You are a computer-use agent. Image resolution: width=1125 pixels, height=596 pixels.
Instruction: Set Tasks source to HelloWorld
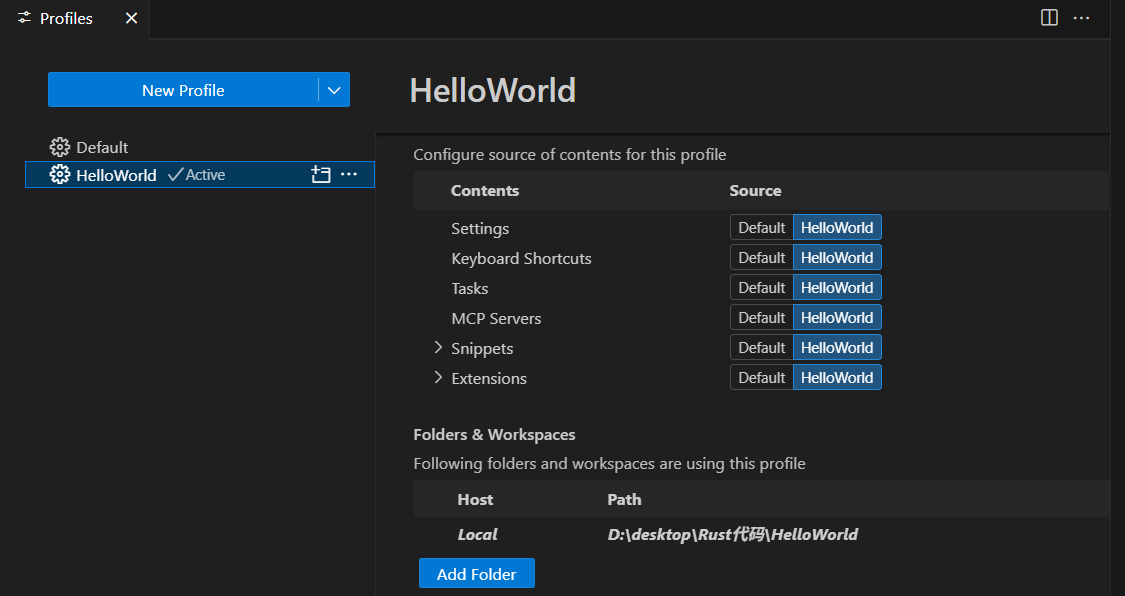click(x=837, y=288)
